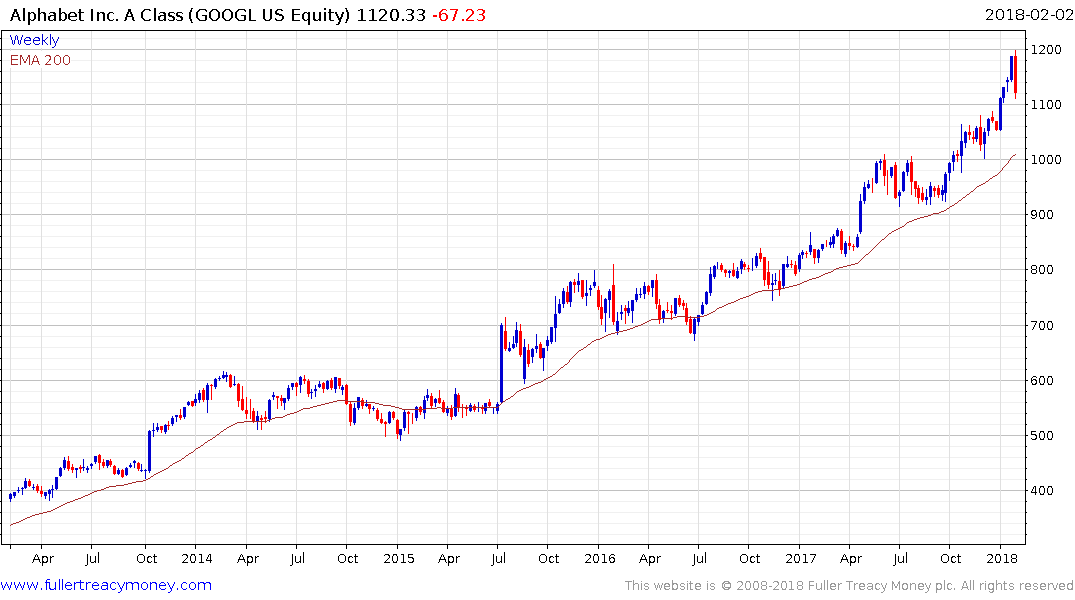The height and width of the screenshot is (600, 1075).
Task: Click the 500 price axis label
Action: (x=1042, y=435)
